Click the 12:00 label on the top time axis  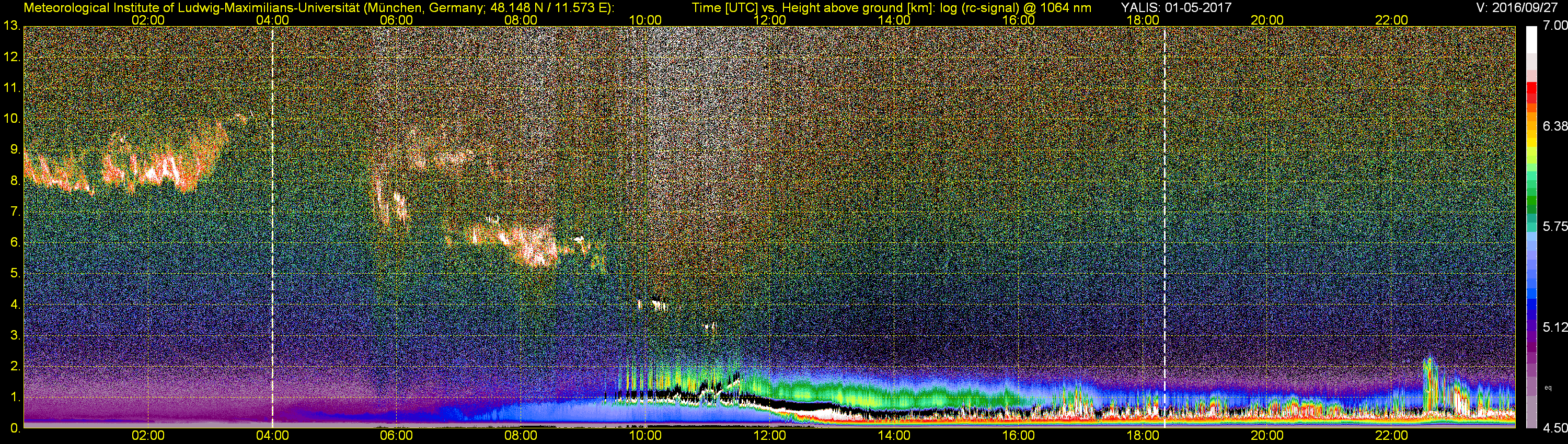click(x=769, y=20)
